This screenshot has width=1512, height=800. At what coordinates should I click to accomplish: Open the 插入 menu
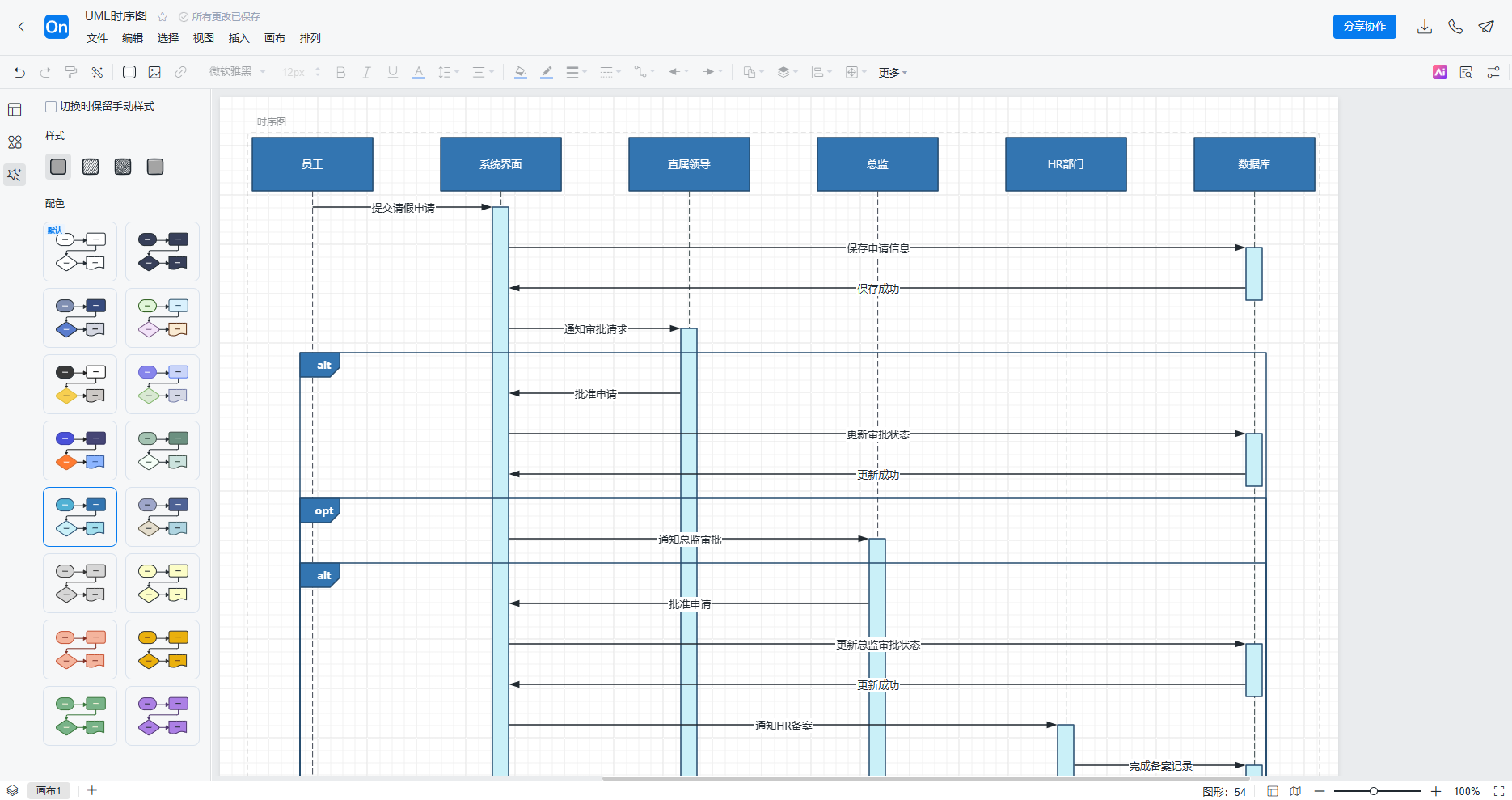click(x=239, y=38)
